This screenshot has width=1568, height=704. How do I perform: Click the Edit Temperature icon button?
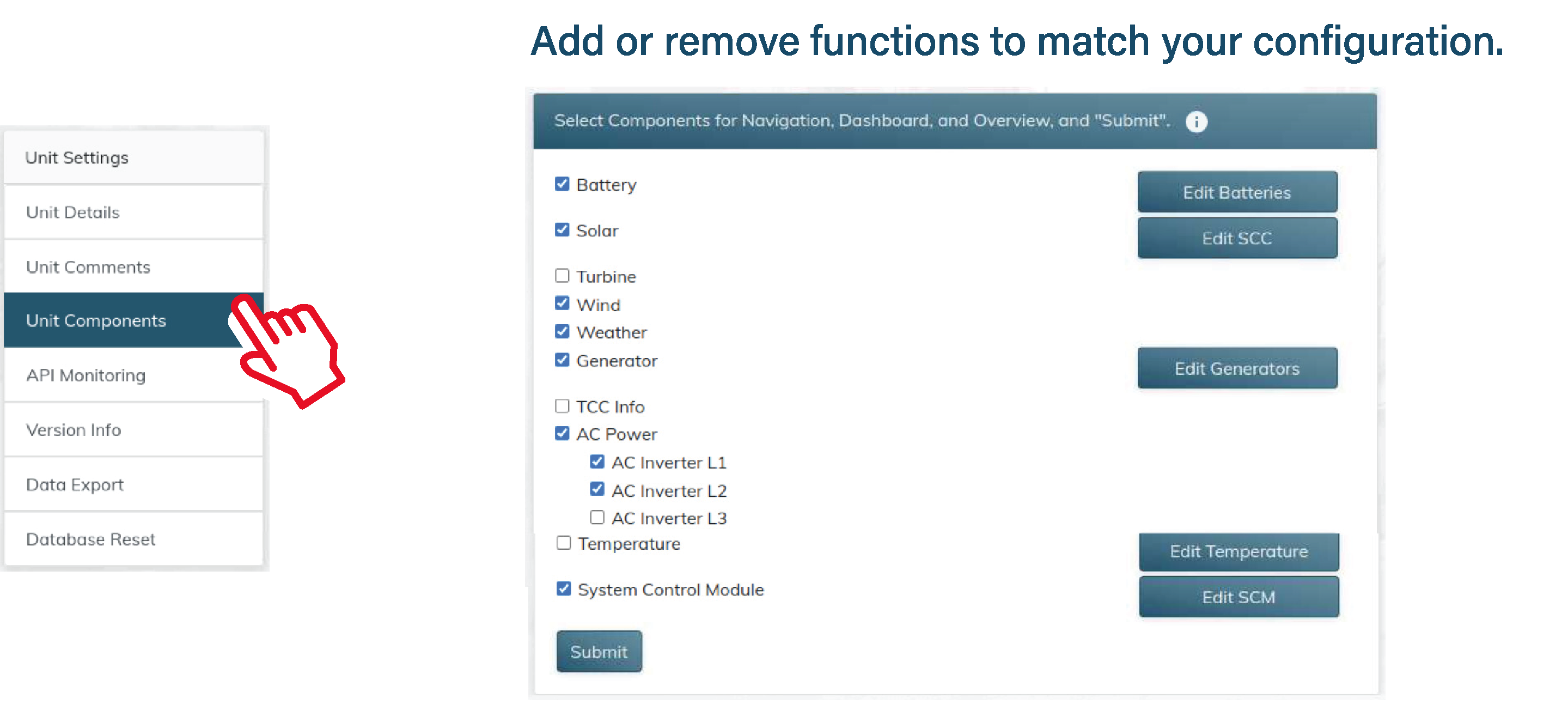[x=1238, y=551]
